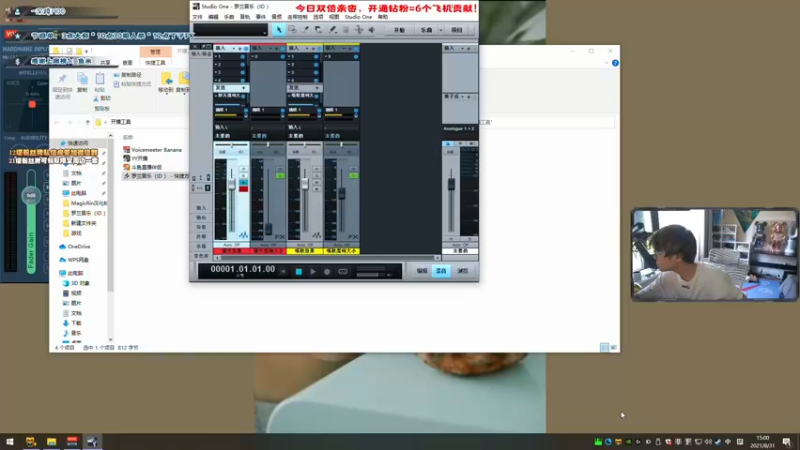The height and width of the screenshot is (450, 800).
Task: Select the Paint (pencil) tool in Studio One
Action: (x=332, y=30)
